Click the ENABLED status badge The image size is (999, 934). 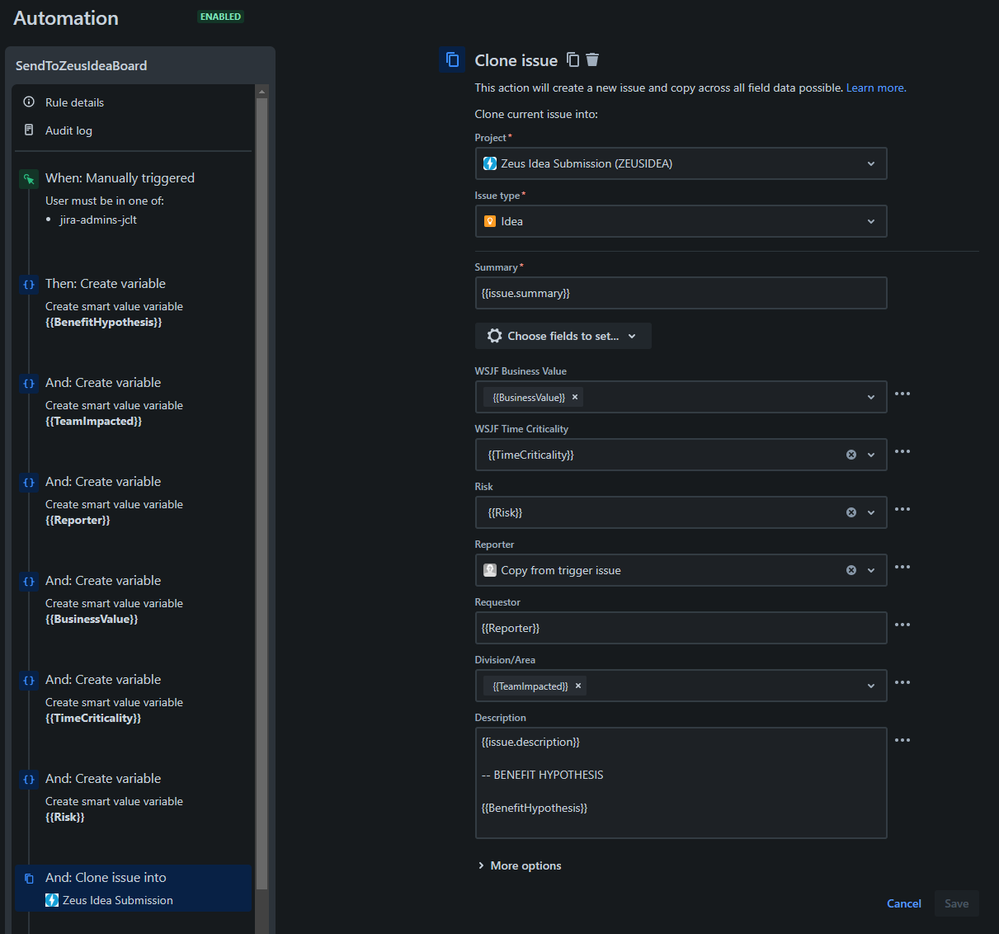pos(220,17)
